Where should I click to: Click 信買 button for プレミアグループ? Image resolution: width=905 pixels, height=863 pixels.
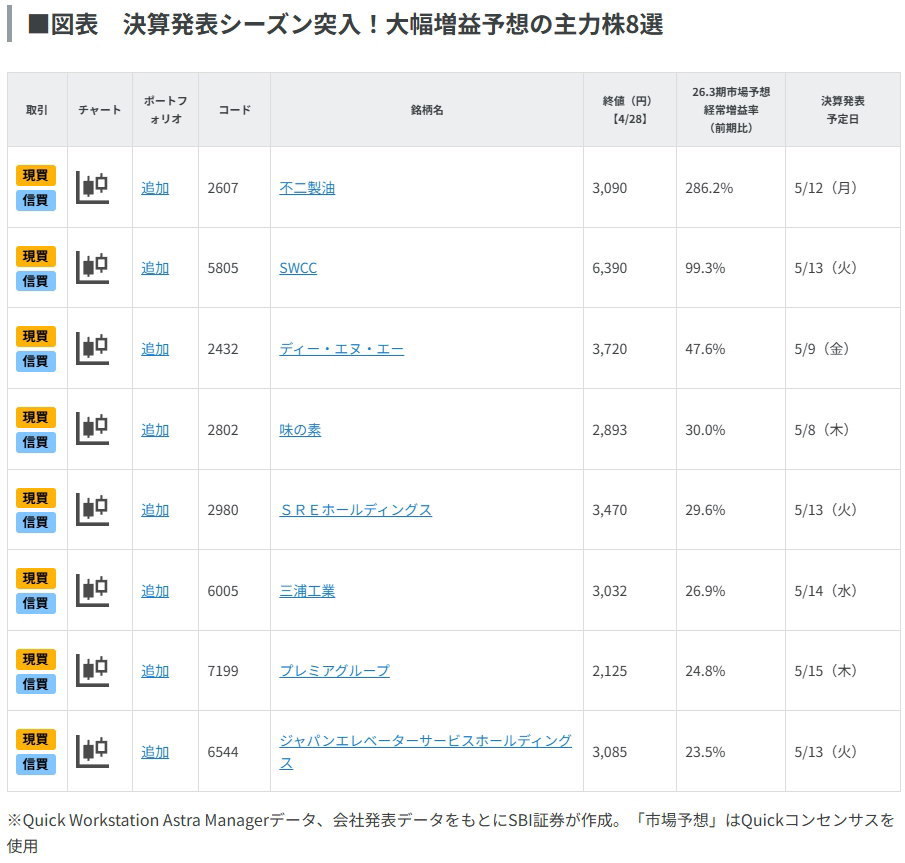tap(36, 683)
